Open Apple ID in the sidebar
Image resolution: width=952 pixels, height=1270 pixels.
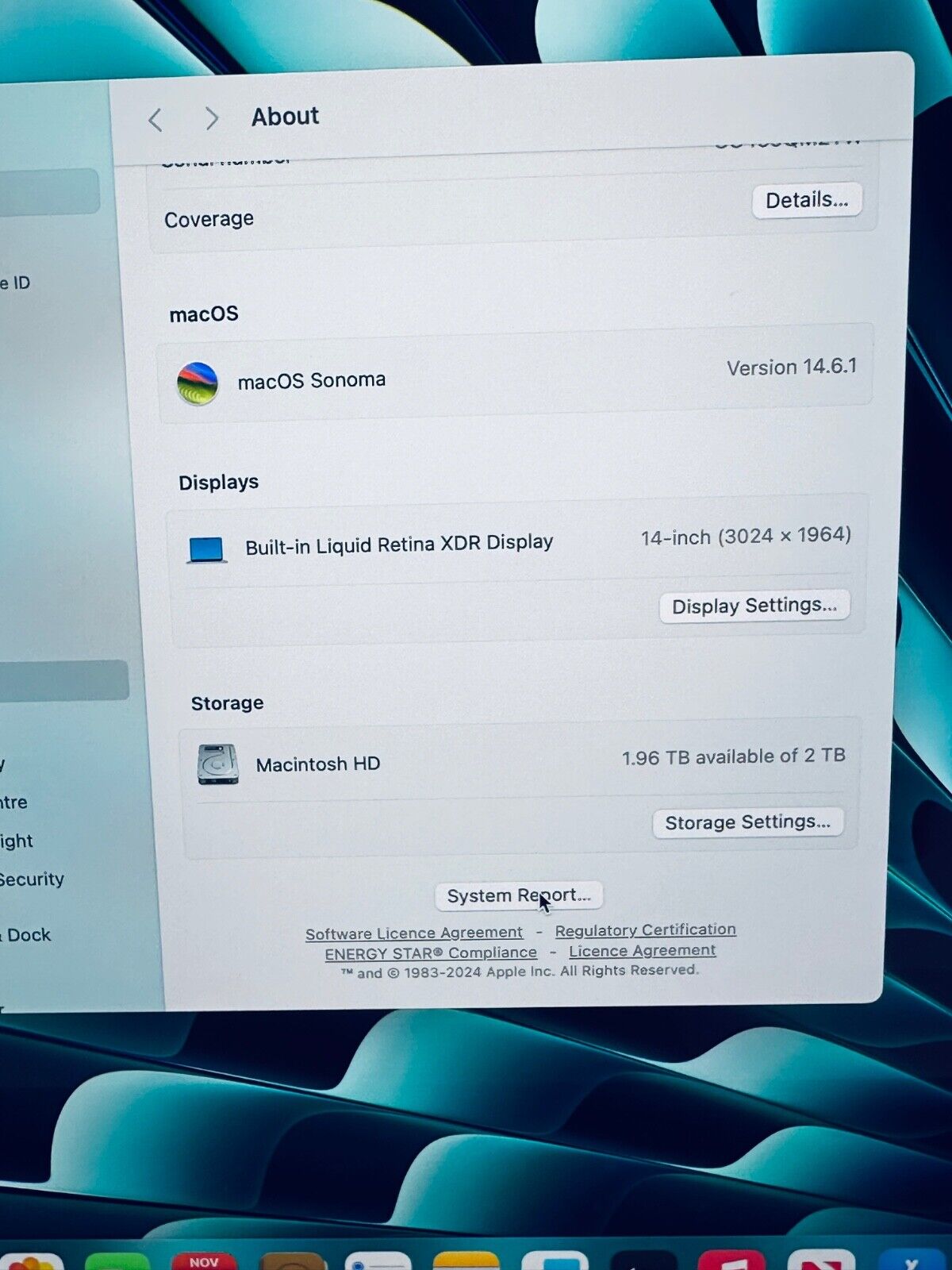point(16,283)
